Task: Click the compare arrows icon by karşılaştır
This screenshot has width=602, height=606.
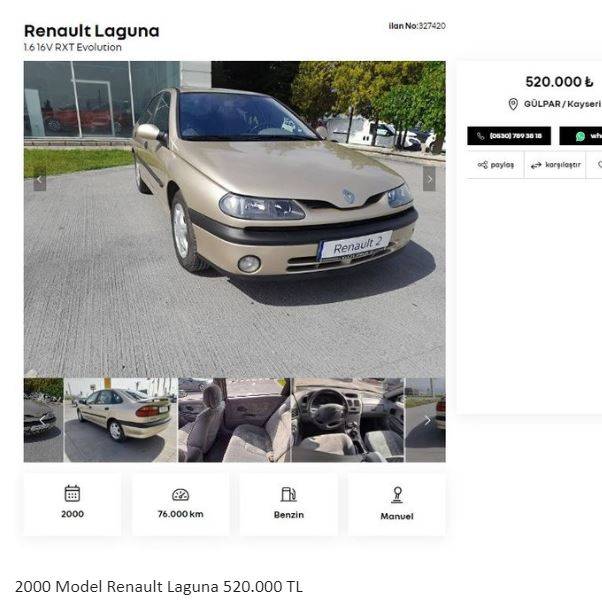Action: [x=536, y=165]
